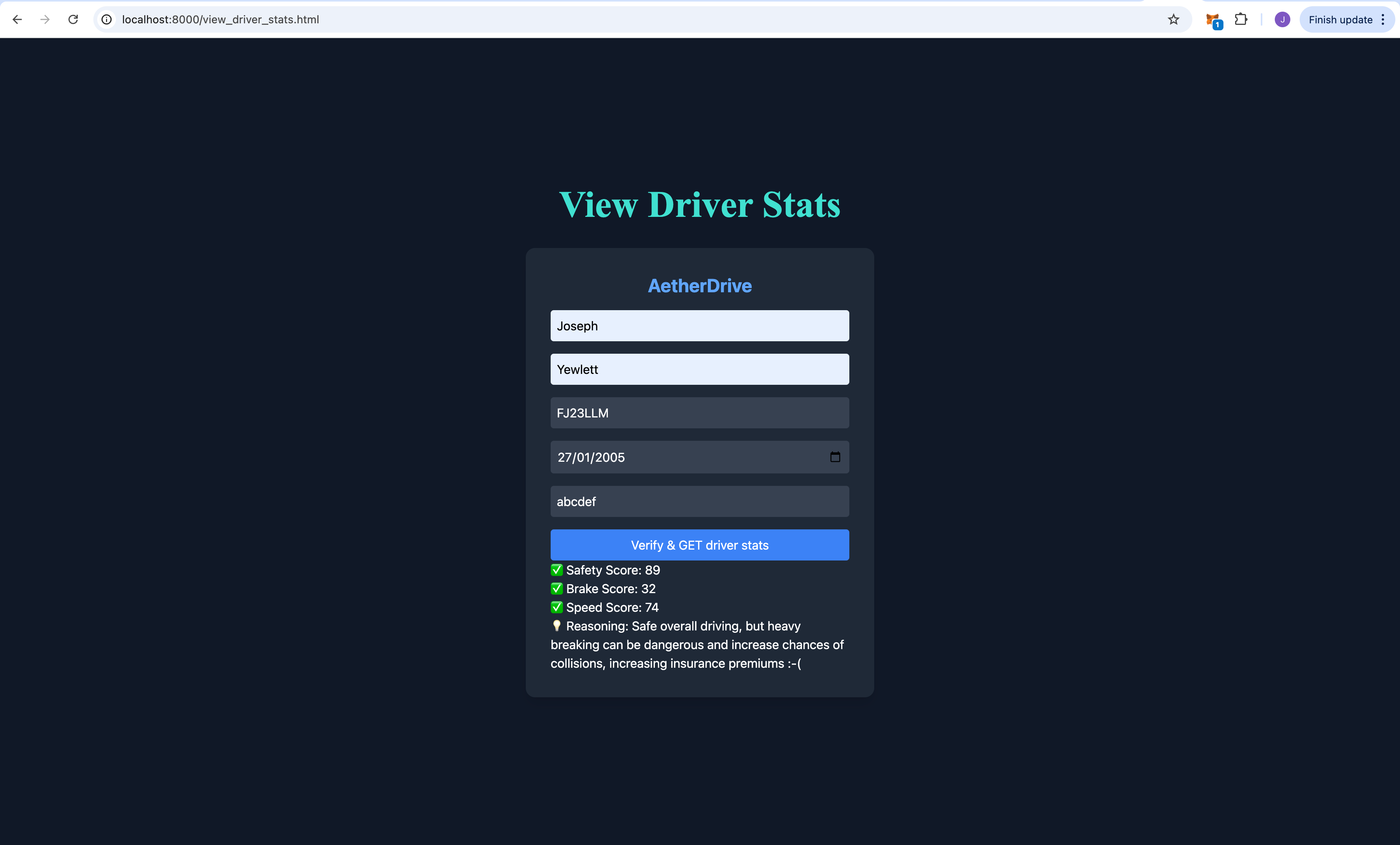This screenshot has width=1400, height=845.
Task: Open the purple J profile avatar
Action: 1282,19
